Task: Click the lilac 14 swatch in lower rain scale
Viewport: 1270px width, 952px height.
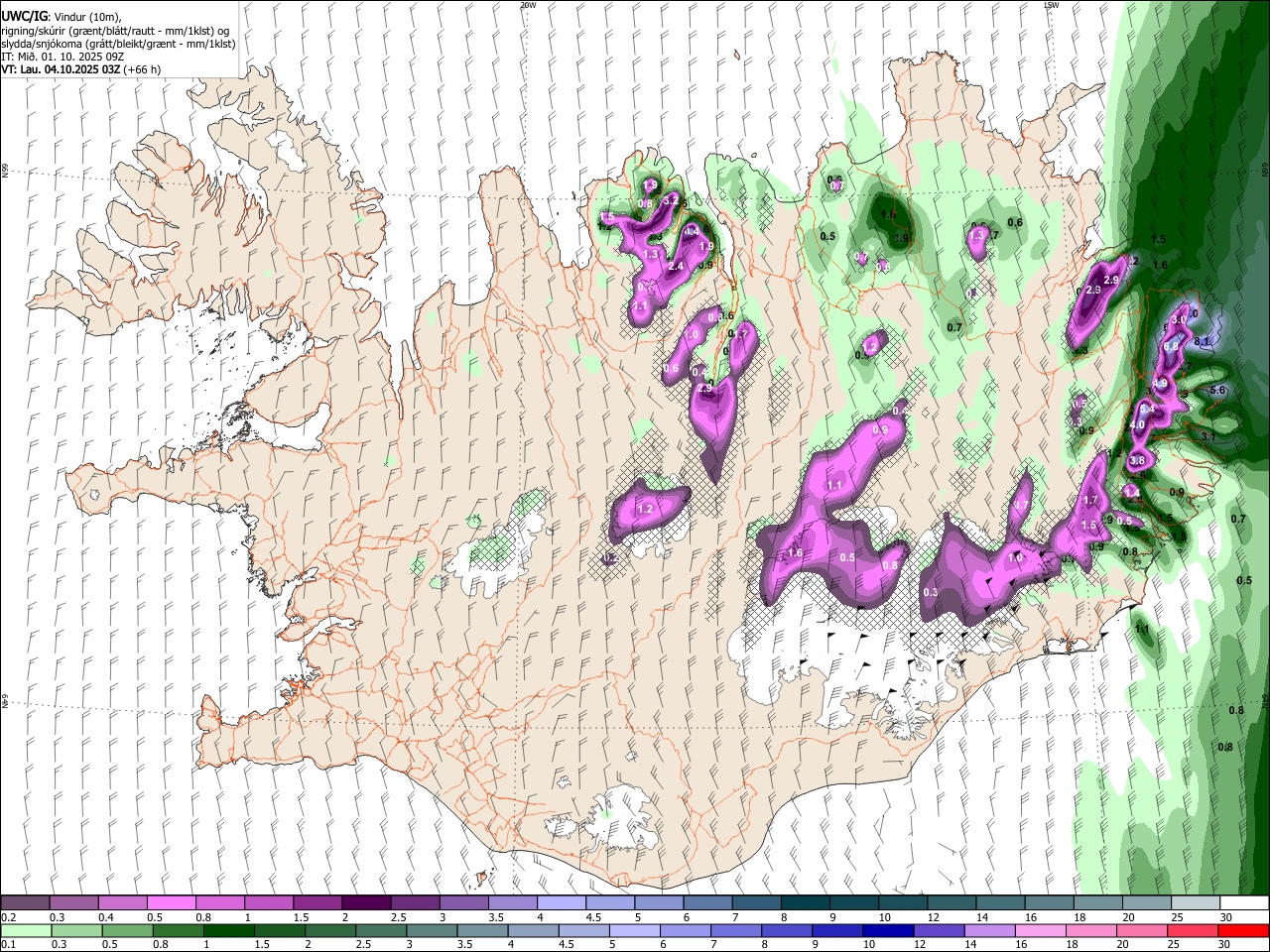Action: [990, 931]
